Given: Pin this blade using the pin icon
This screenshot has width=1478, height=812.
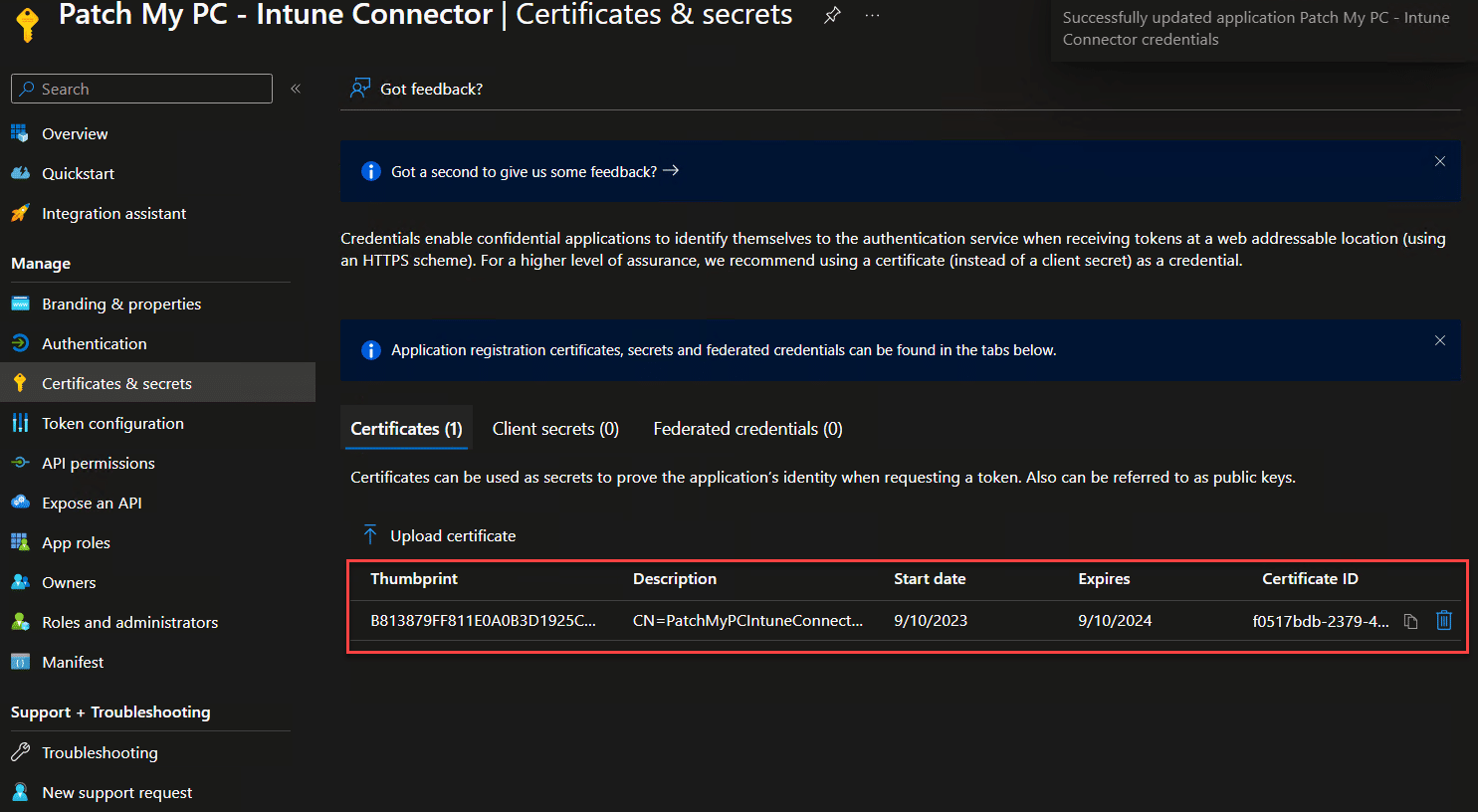Looking at the screenshot, I should click(832, 15).
